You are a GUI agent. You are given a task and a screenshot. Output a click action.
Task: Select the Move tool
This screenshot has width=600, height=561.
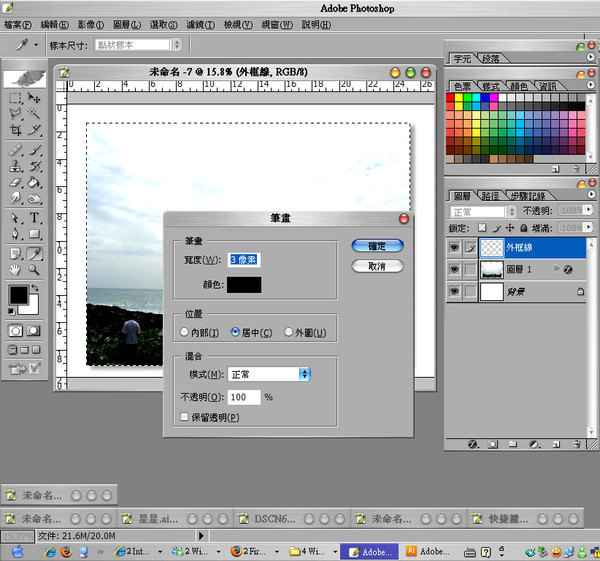coord(35,98)
